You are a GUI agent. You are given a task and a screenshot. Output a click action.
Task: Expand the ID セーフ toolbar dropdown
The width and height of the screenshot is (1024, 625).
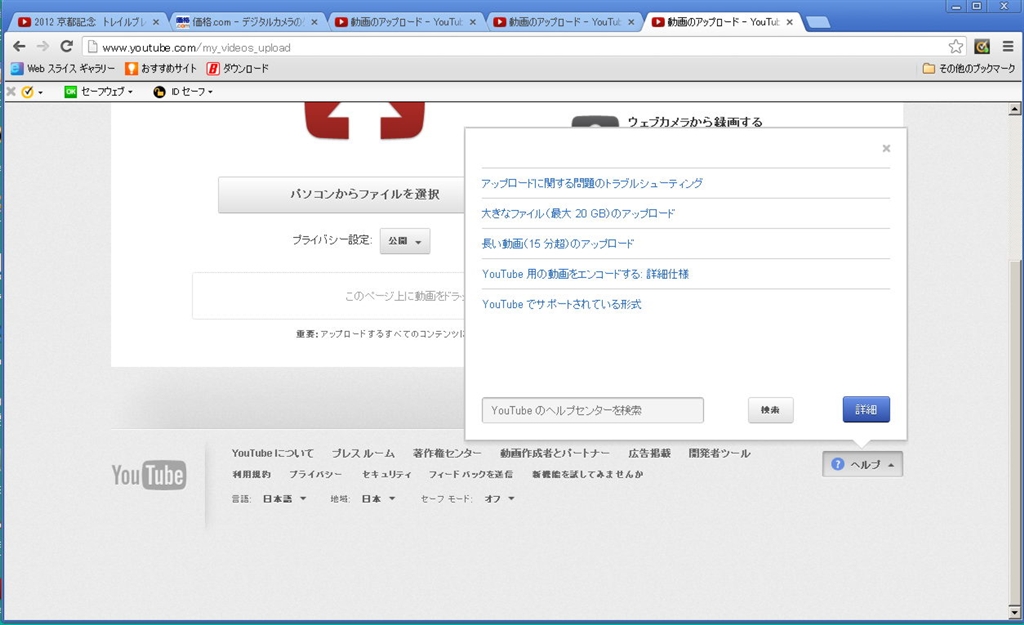click(210, 92)
